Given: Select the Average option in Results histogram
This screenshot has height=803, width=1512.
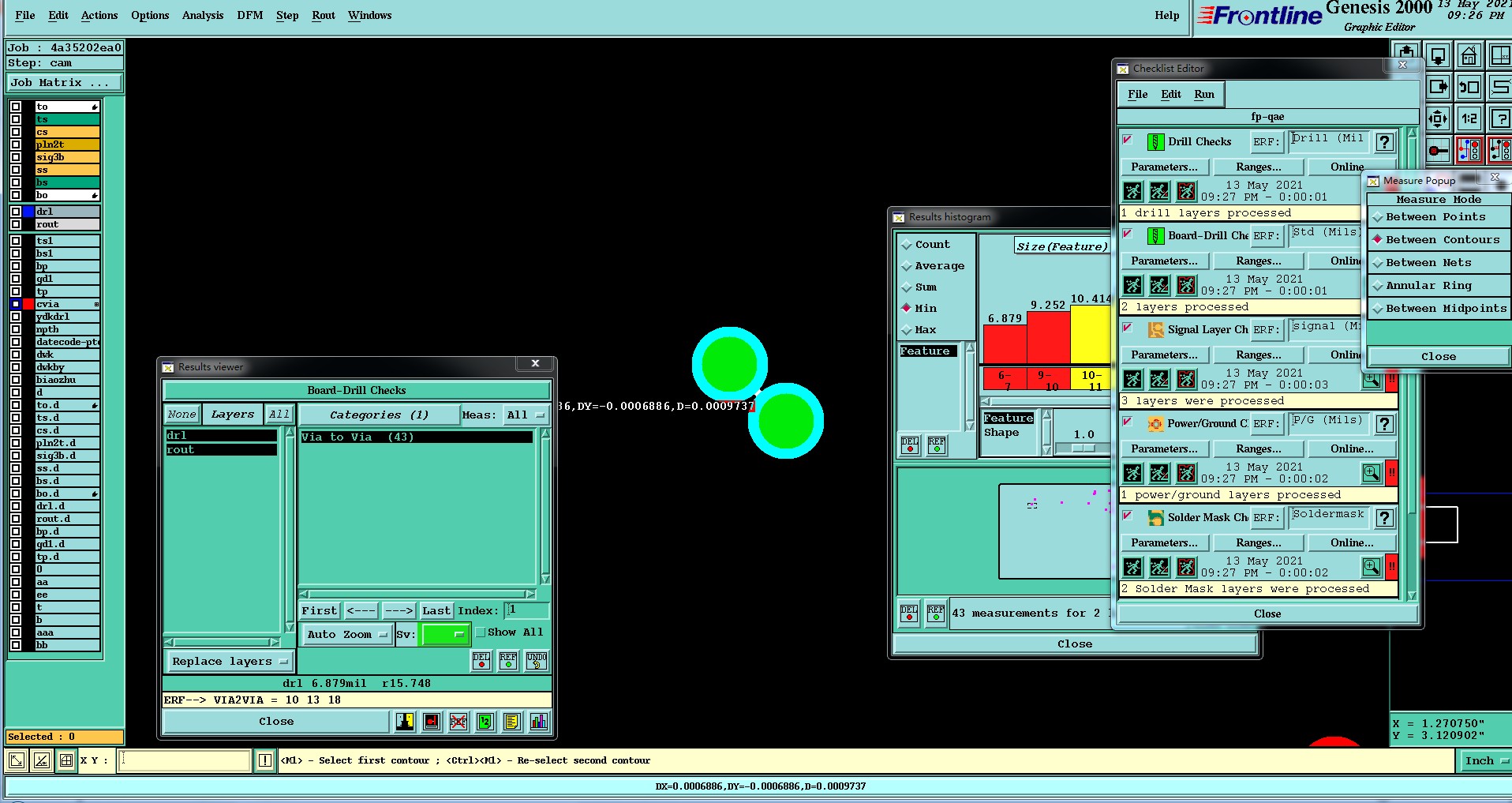Looking at the screenshot, I should 932,266.
